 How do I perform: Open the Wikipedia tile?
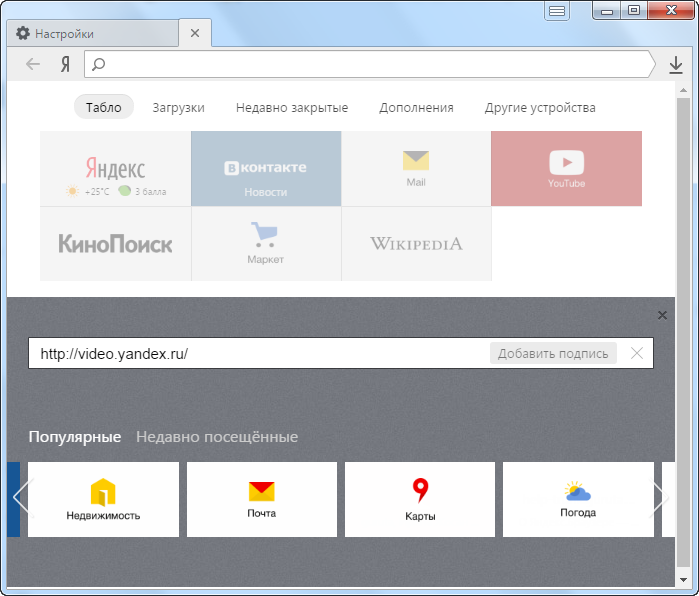[x=416, y=244]
